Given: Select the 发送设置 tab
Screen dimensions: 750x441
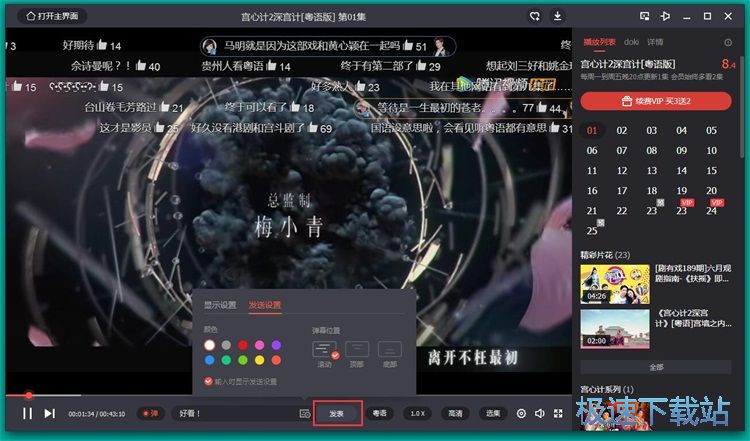Looking at the screenshot, I should click(265, 305).
